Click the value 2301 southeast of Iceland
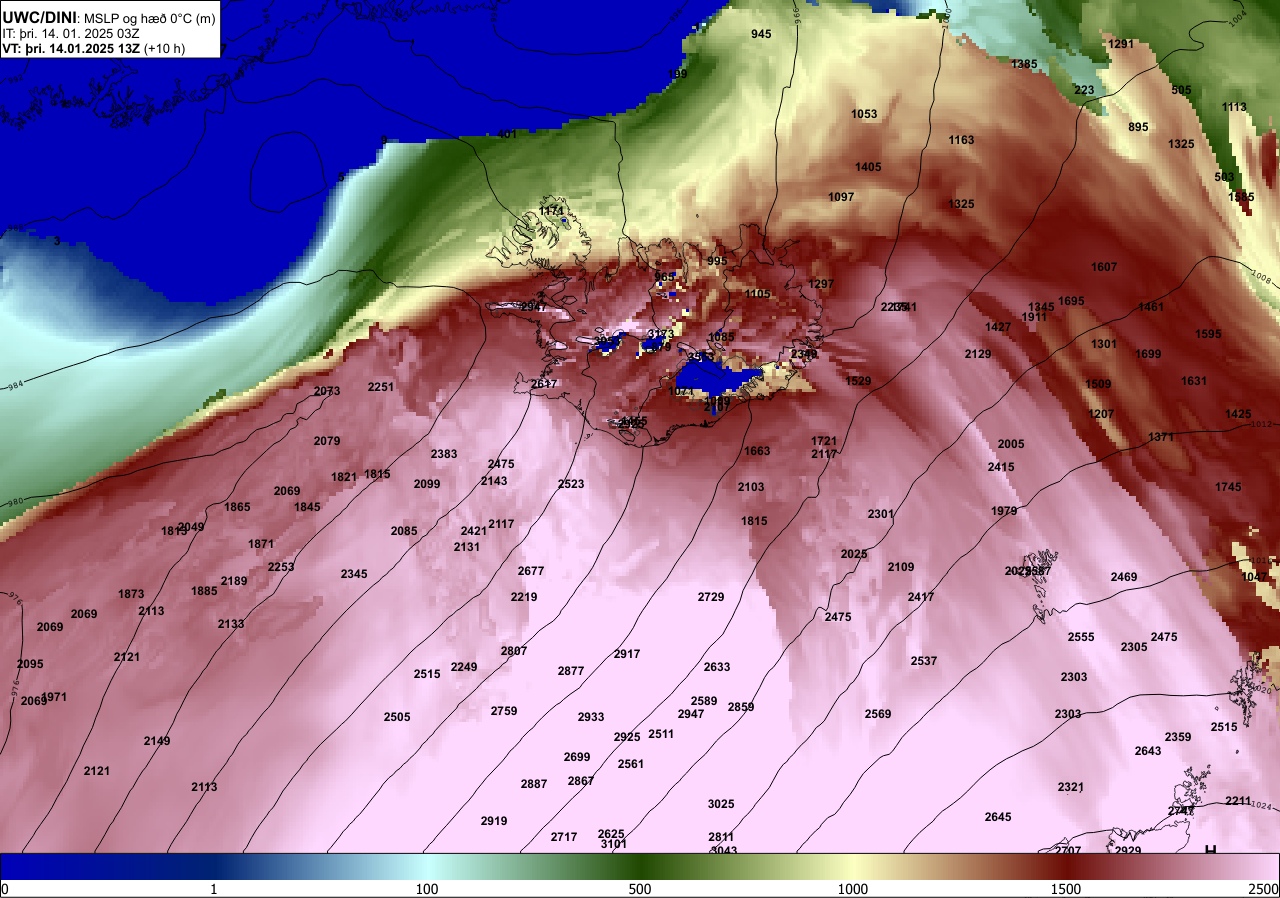1280x898 pixels. [881, 514]
